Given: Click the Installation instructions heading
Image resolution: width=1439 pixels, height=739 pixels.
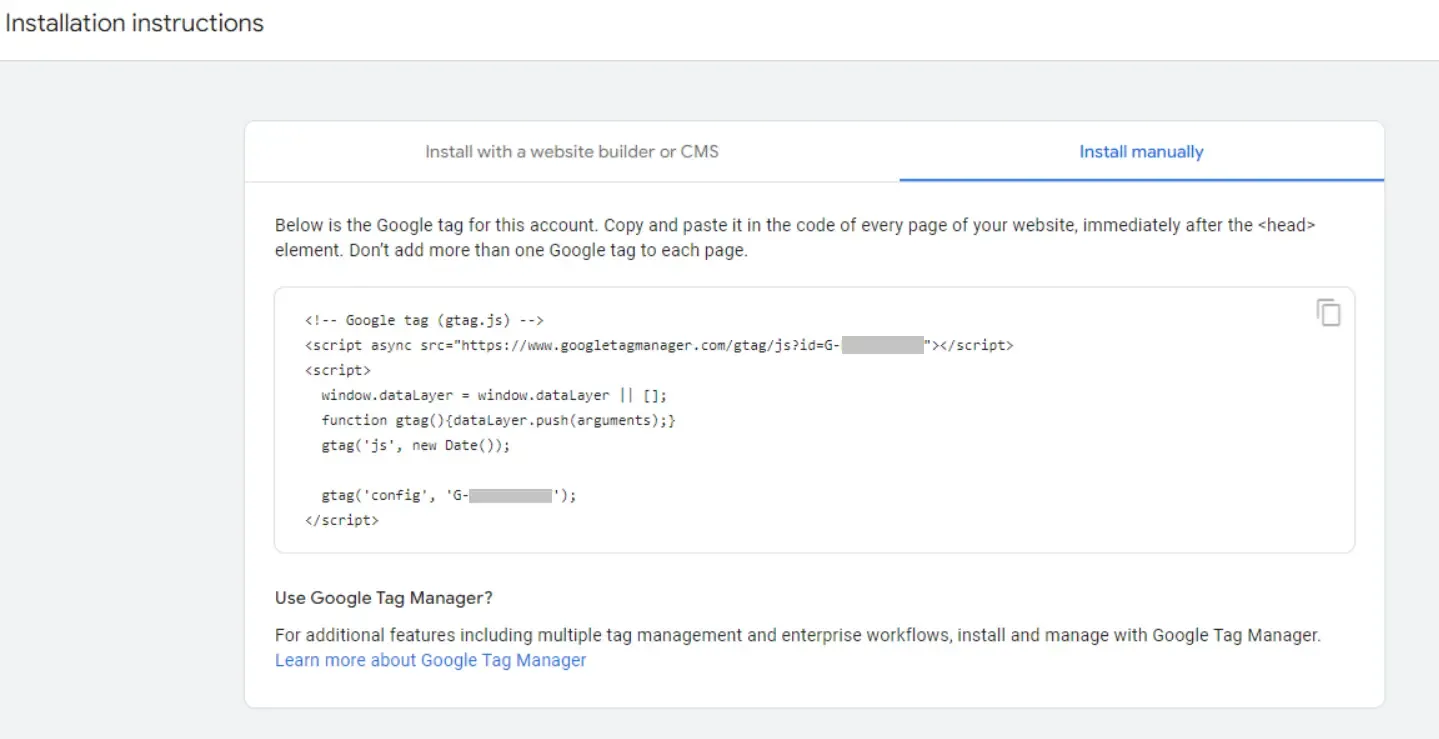Looking at the screenshot, I should (x=134, y=23).
